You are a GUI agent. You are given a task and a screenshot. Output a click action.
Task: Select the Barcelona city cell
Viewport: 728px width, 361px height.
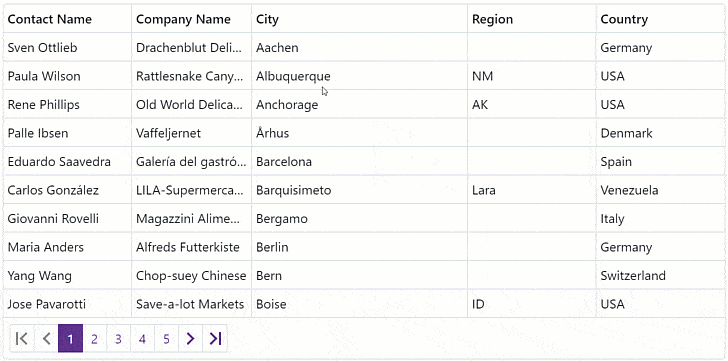point(359,161)
